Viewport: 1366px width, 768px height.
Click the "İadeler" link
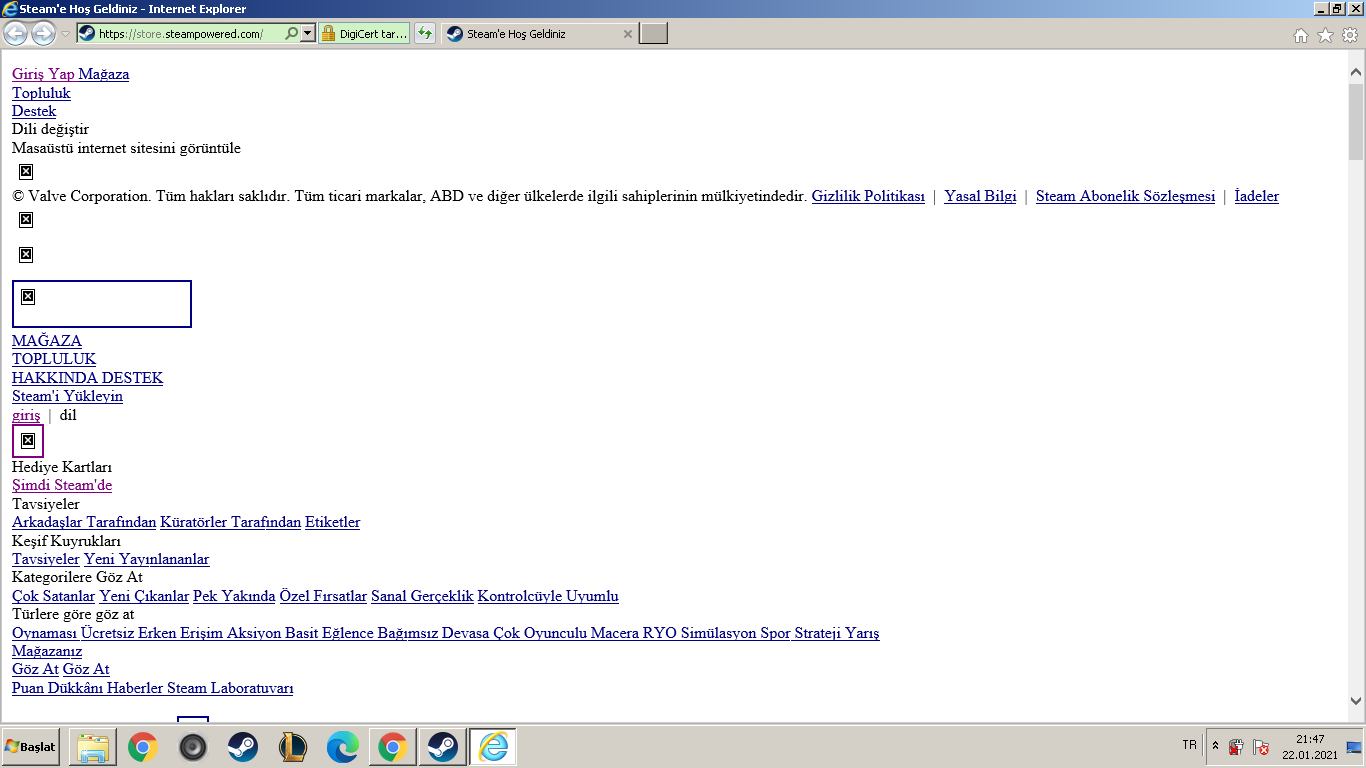[x=1257, y=196]
